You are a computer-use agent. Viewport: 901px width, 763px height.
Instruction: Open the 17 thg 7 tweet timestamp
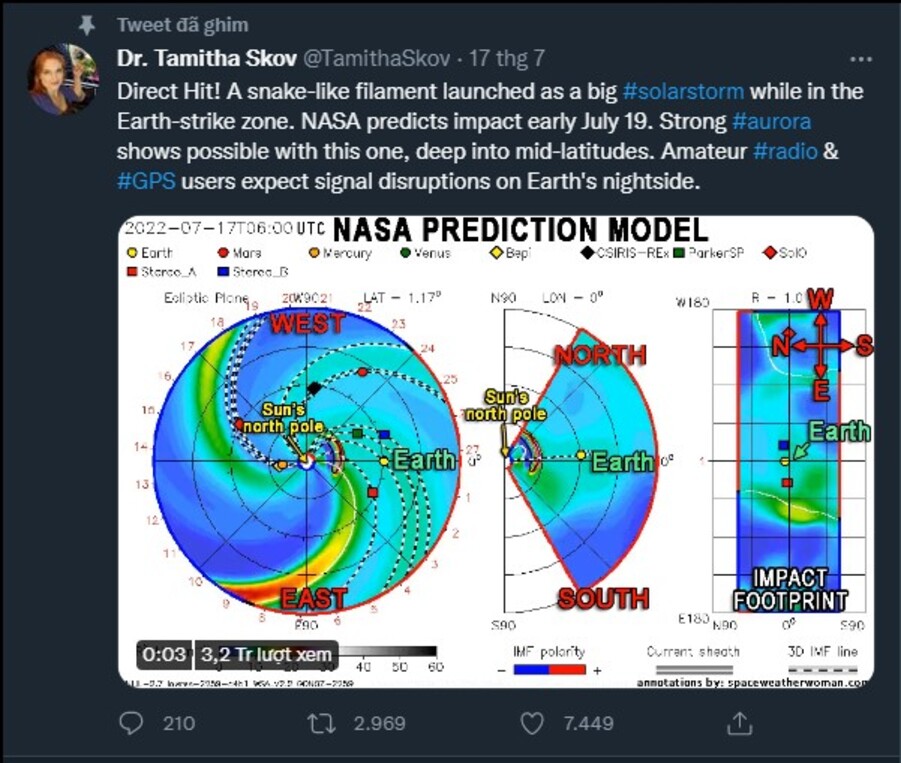pyautogui.click(x=506, y=58)
